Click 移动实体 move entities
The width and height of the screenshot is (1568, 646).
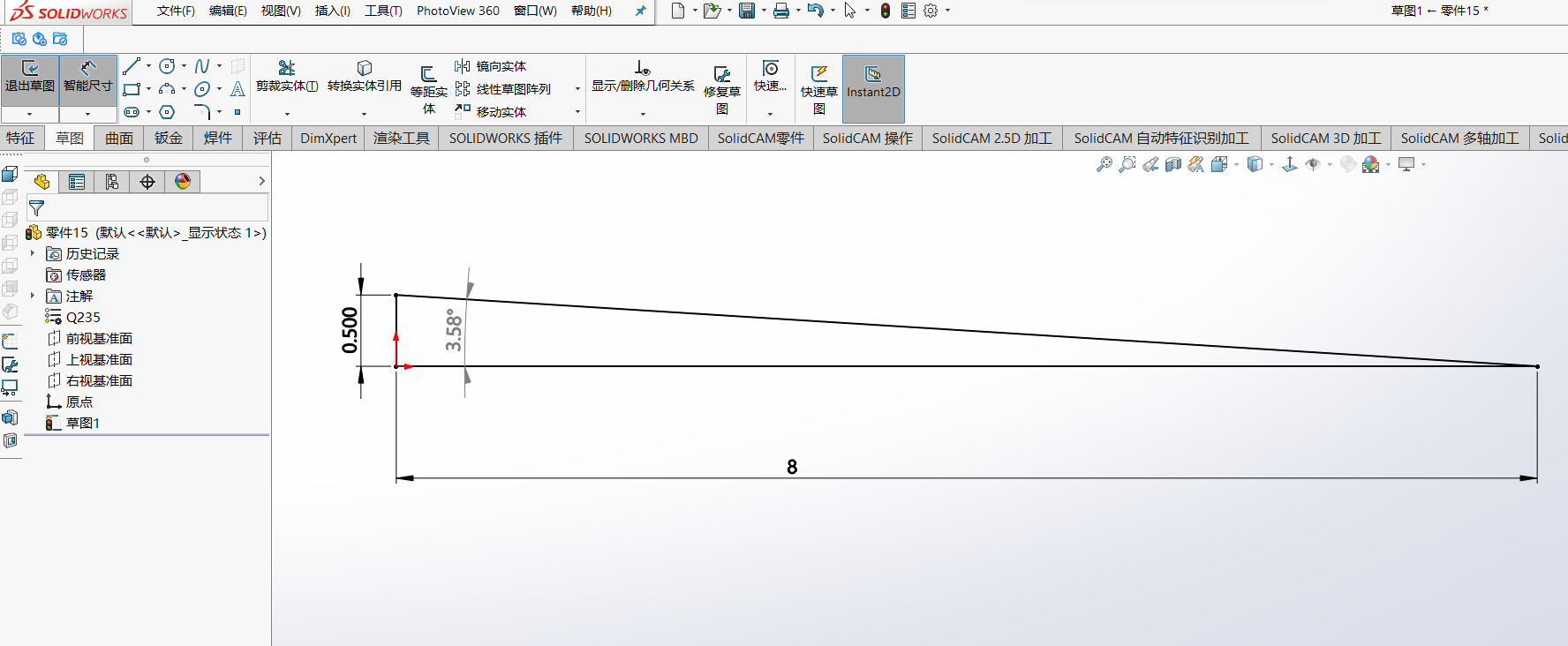click(491, 112)
